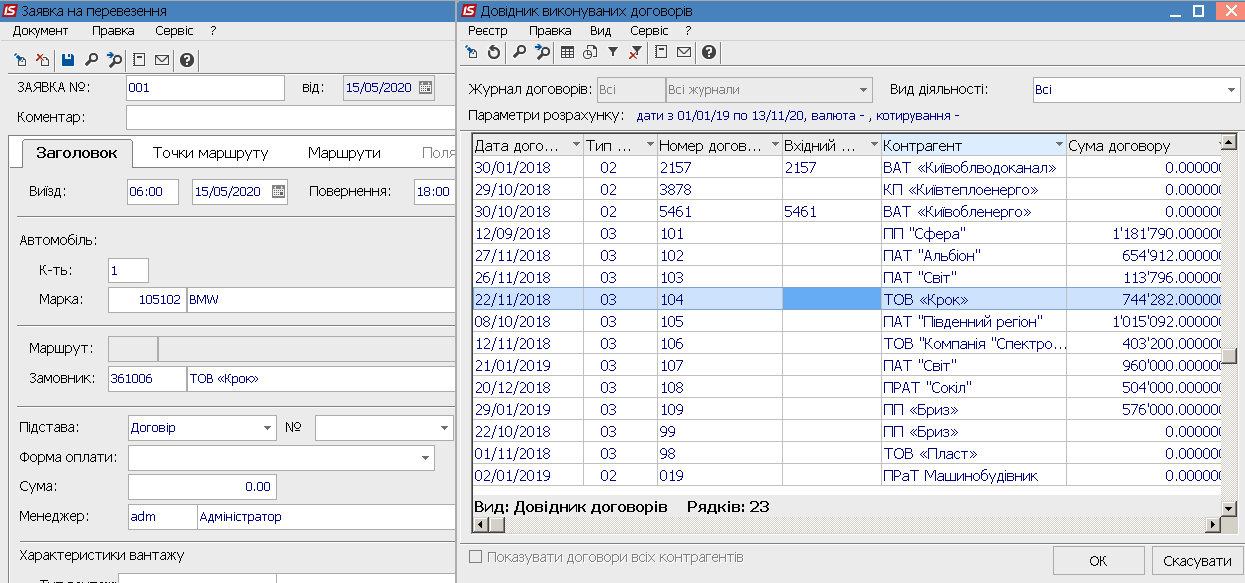Select ПАТ "Південний регіон" contract row
1245x583 pixels.
click(847, 321)
